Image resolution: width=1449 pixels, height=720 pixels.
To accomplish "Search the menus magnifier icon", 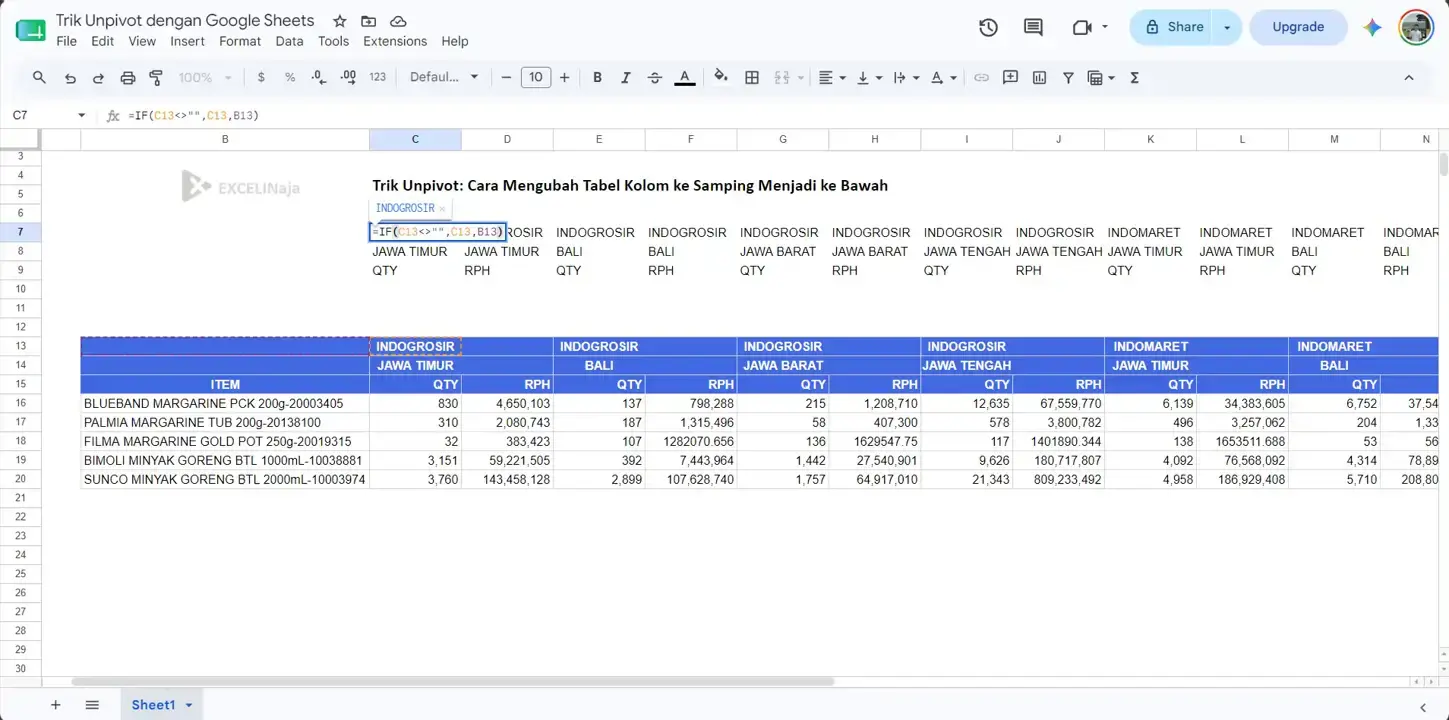I will (40, 77).
